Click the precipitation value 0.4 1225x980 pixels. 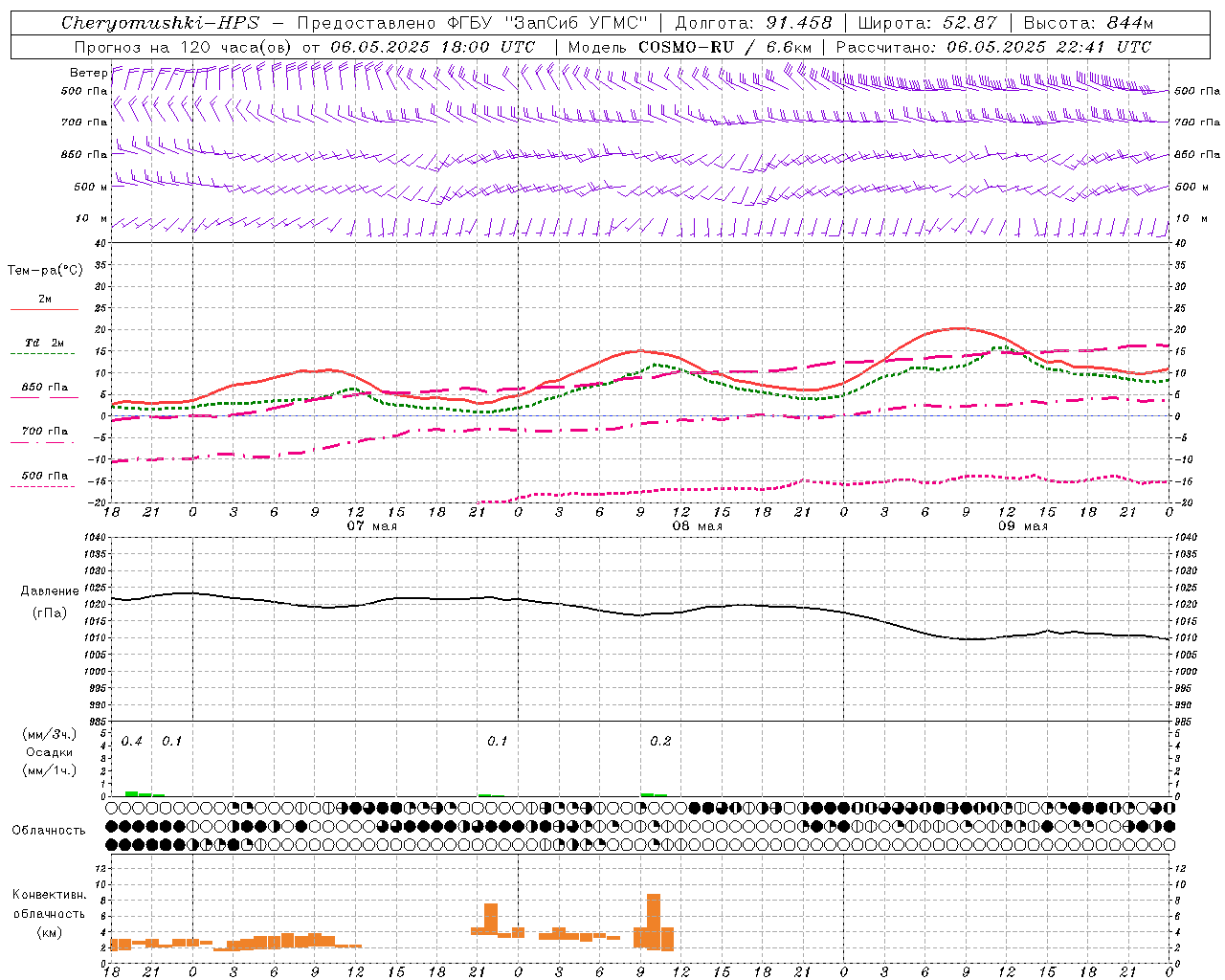132,742
